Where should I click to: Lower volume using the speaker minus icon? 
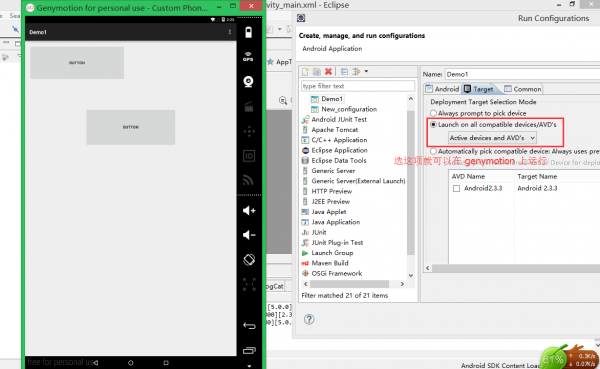(x=249, y=235)
